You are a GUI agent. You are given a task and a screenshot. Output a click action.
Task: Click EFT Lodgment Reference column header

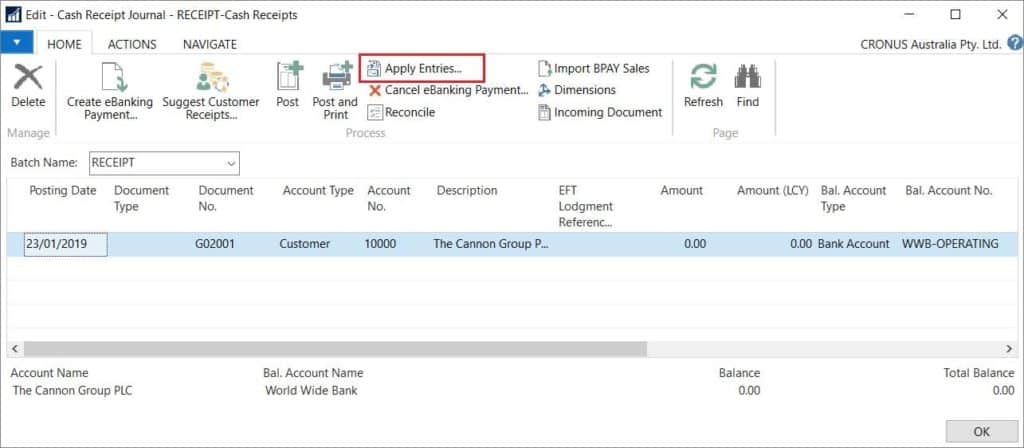[586, 206]
